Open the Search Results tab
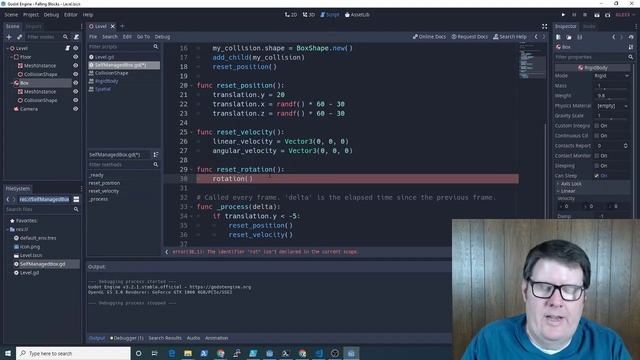The height and width of the screenshot is (360, 640). pyautogui.click(x=165, y=338)
